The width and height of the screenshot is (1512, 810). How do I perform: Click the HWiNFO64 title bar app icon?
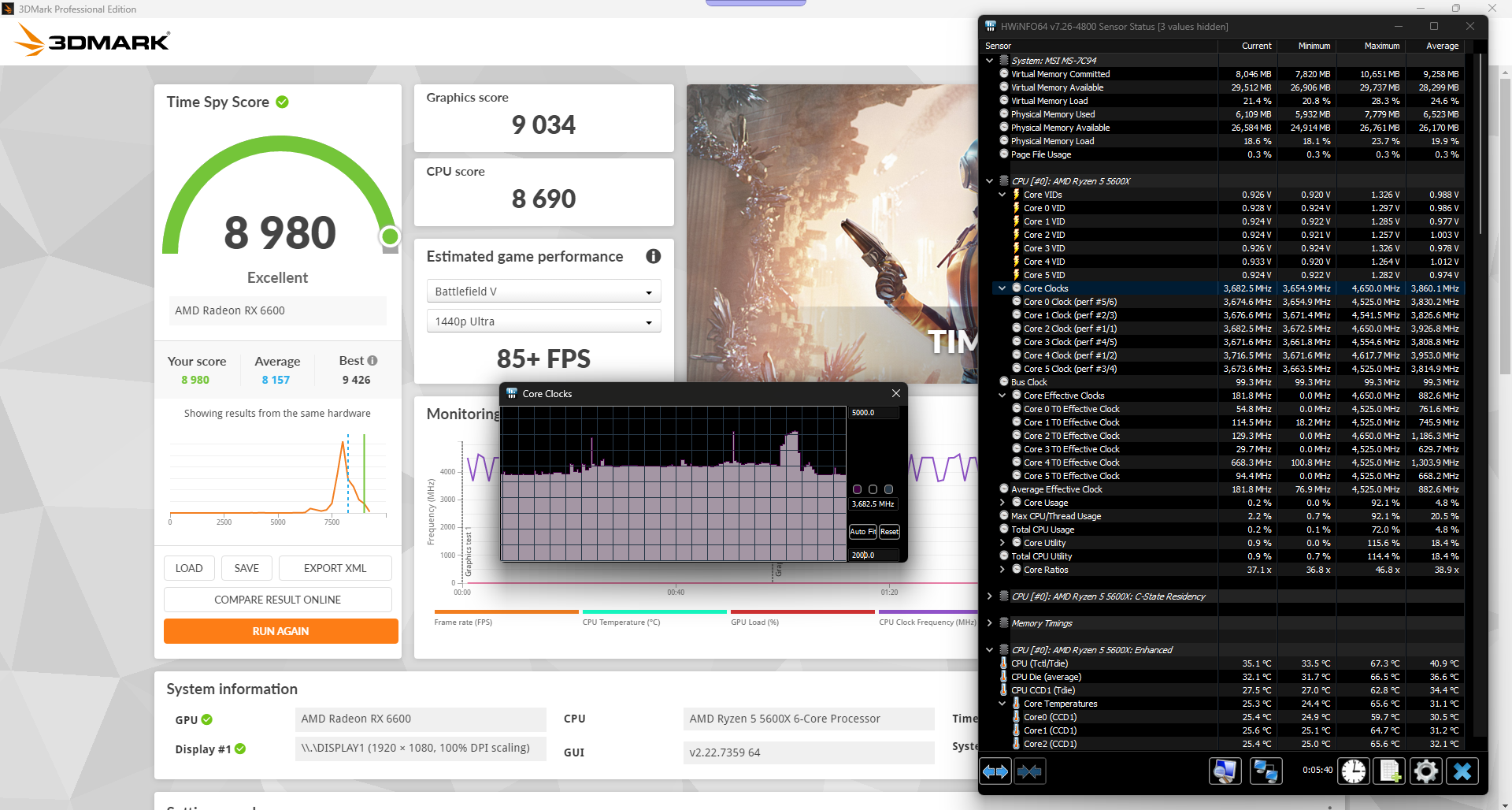coord(991,26)
